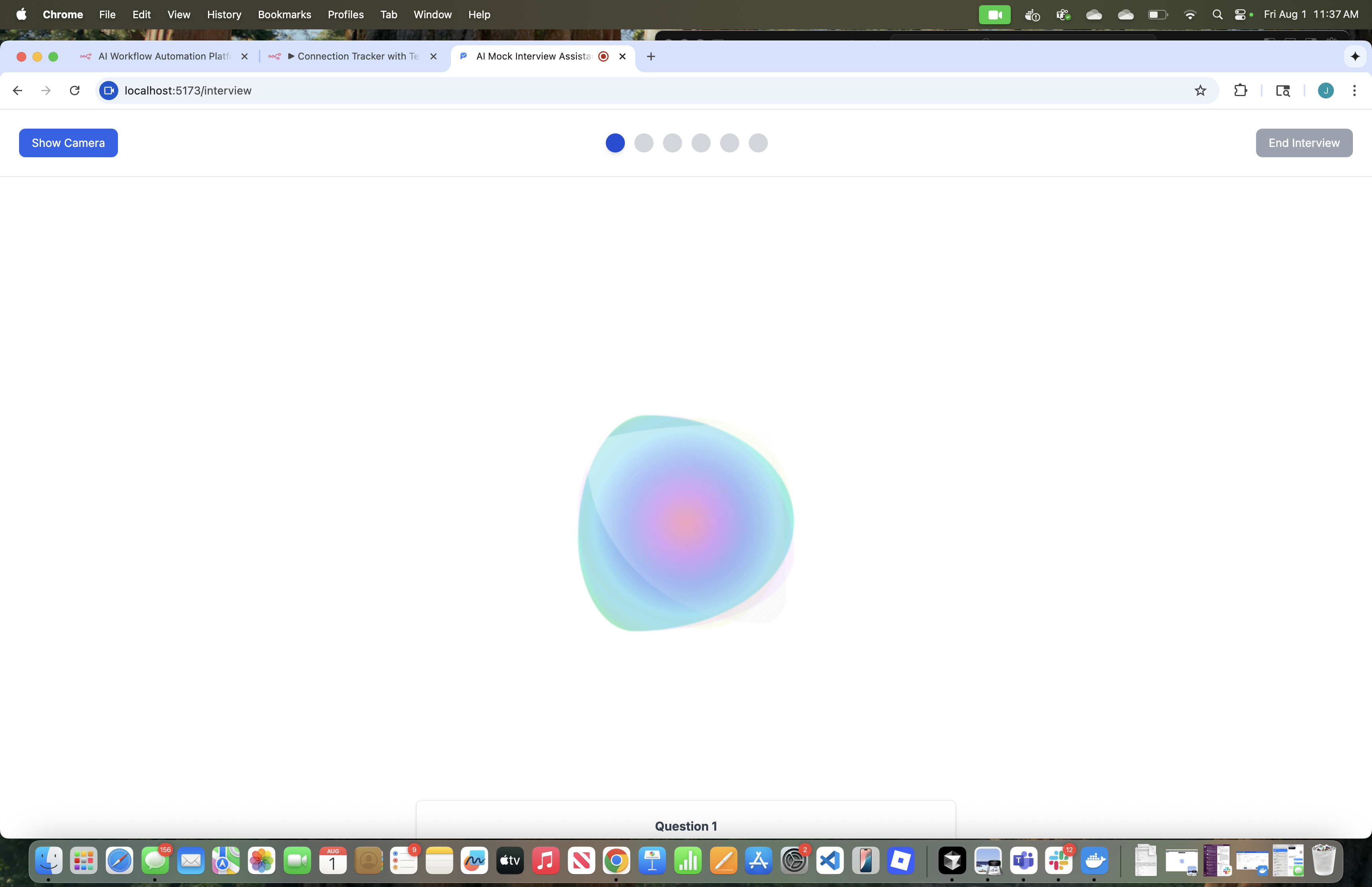Screen dimensions: 1372x887
Task: Select the last gray progress dot
Action: point(758,143)
